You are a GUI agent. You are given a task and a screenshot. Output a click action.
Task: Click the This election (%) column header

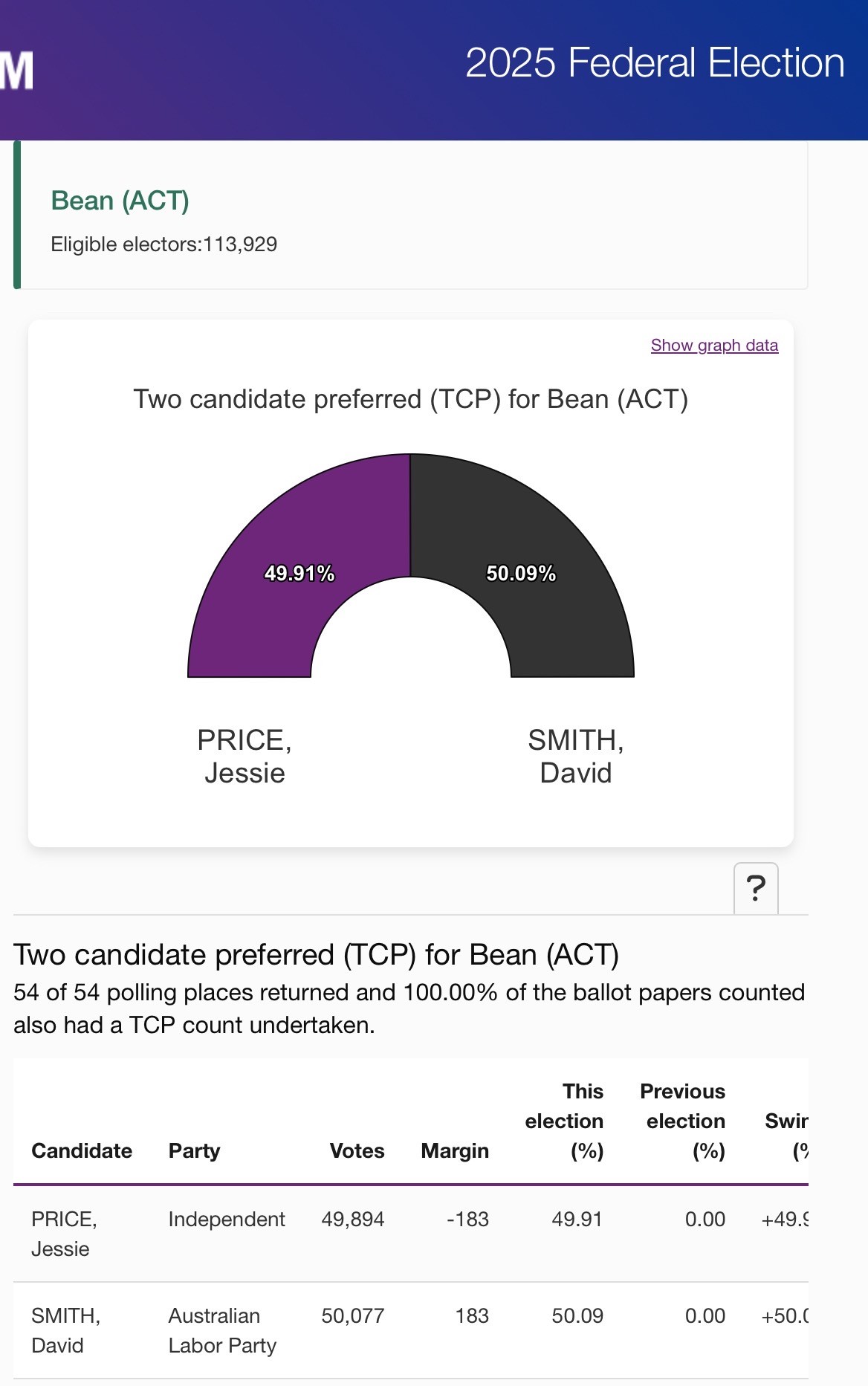click(564, 1121)
